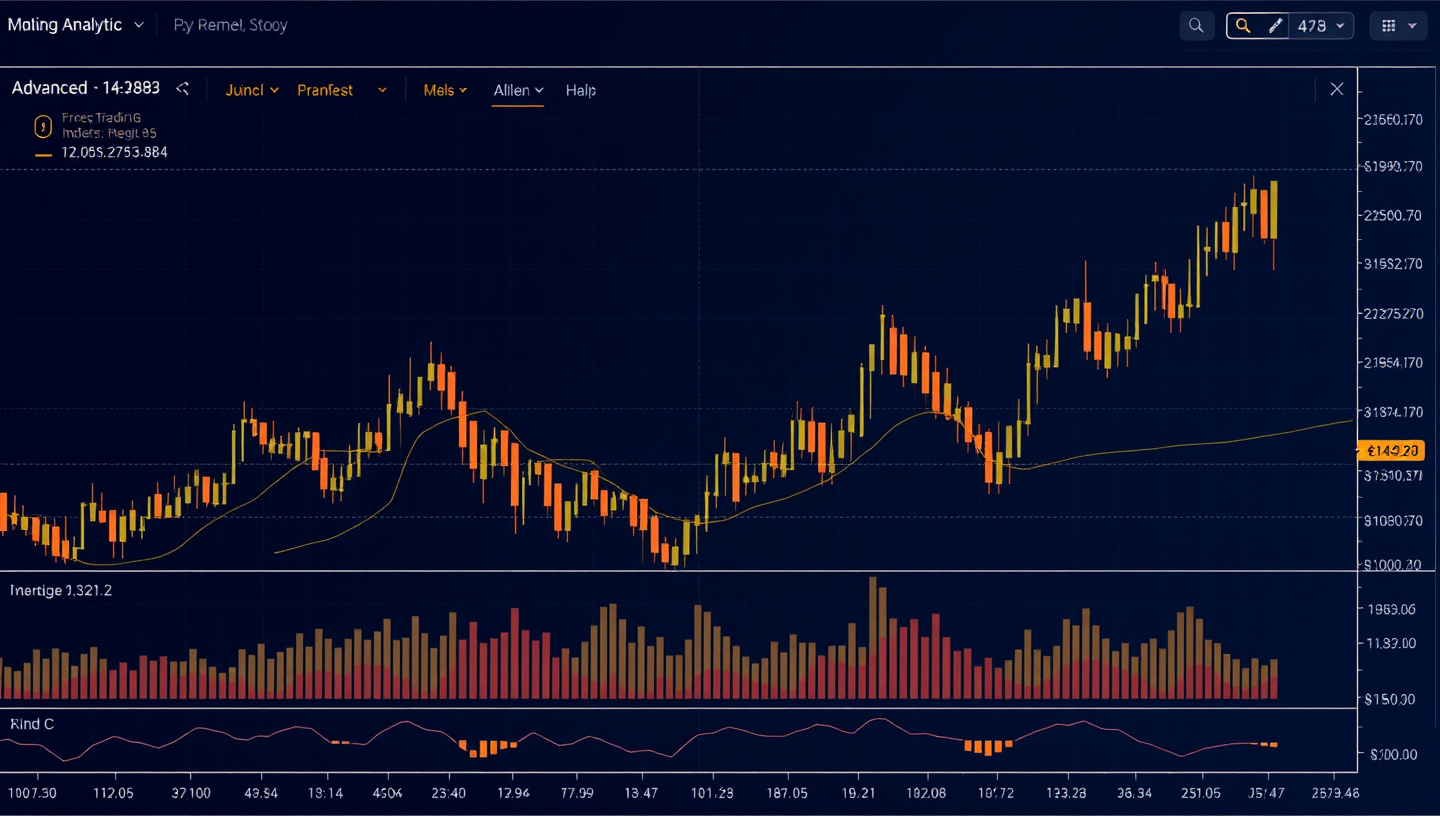1440x816 pixels.
Task: Click the Rind C oscillator panel label
Action: (x=32, y=723)
